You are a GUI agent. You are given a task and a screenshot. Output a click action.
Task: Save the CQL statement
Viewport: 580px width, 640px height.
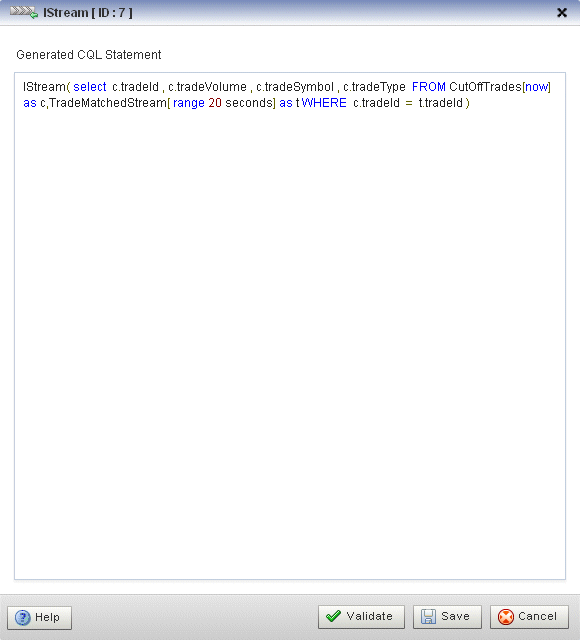(447, 616)
